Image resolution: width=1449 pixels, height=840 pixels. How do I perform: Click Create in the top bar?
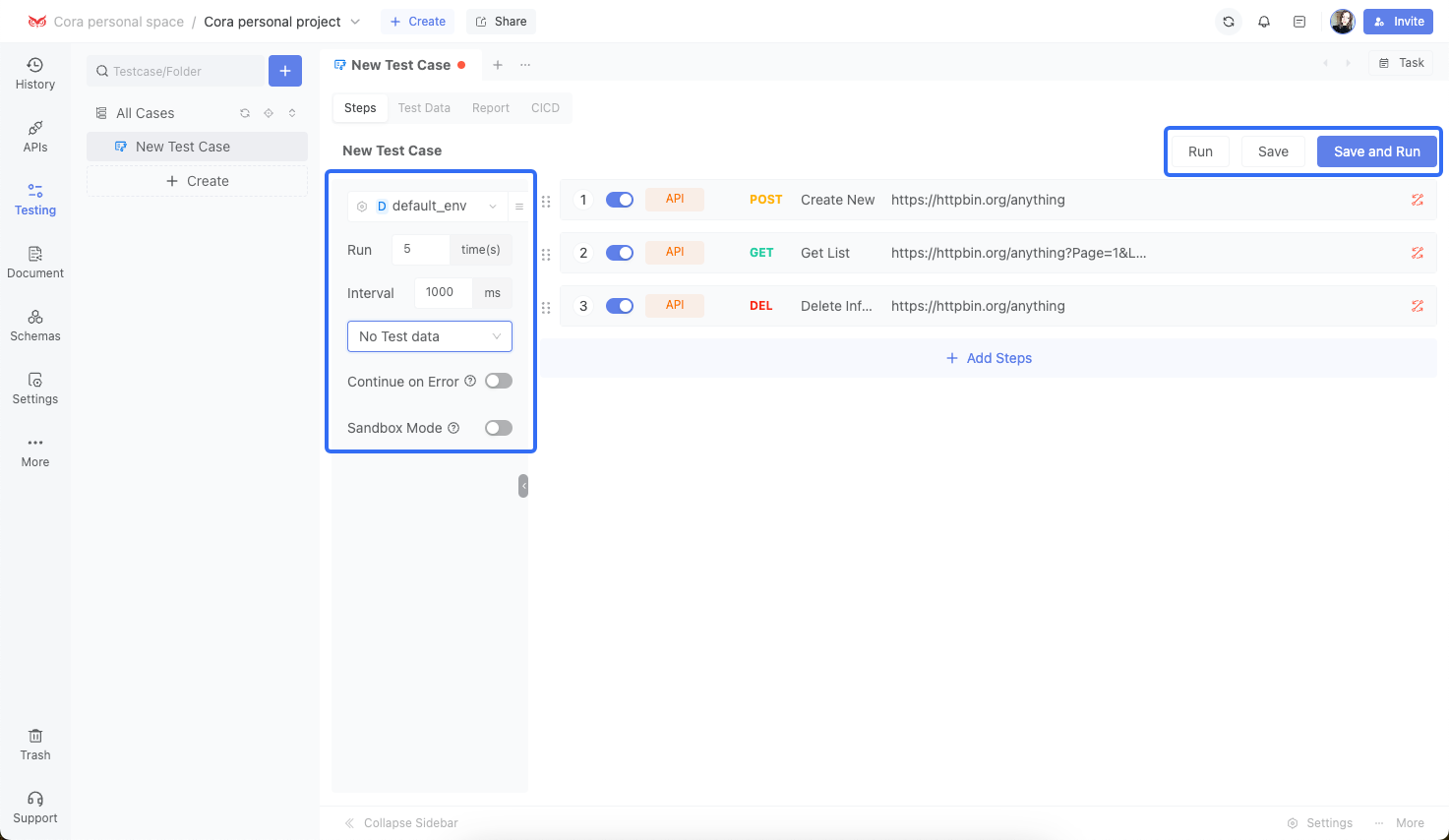tap(418, 22)
